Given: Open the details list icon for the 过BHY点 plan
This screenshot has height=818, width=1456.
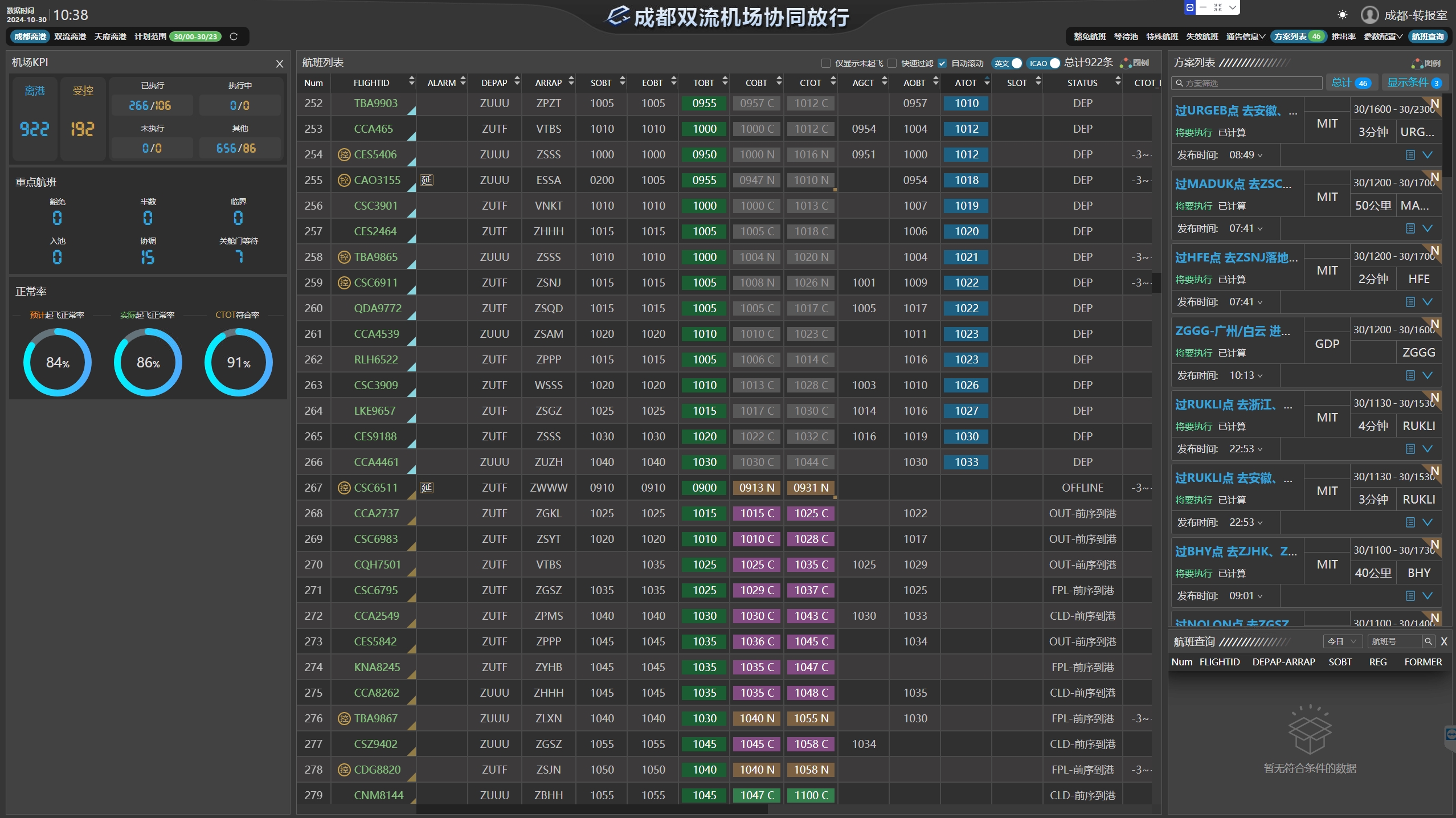Looking at the screenshot, I should (x=1410, y=596).
